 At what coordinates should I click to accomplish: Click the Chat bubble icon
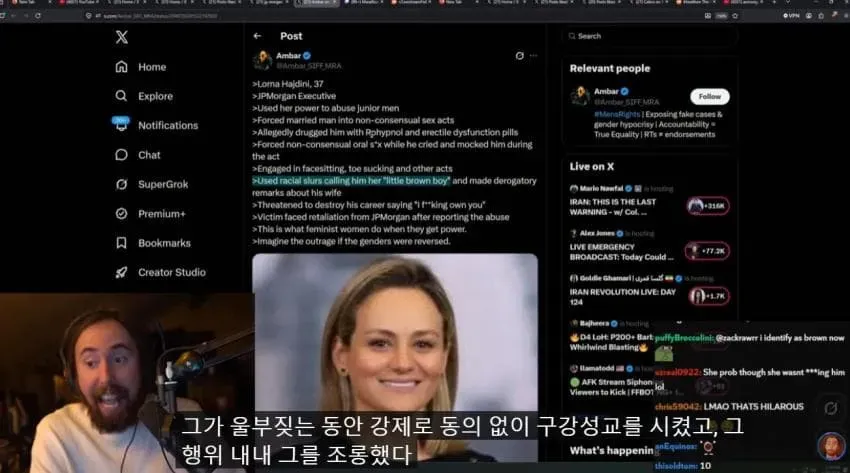point(121,155)
